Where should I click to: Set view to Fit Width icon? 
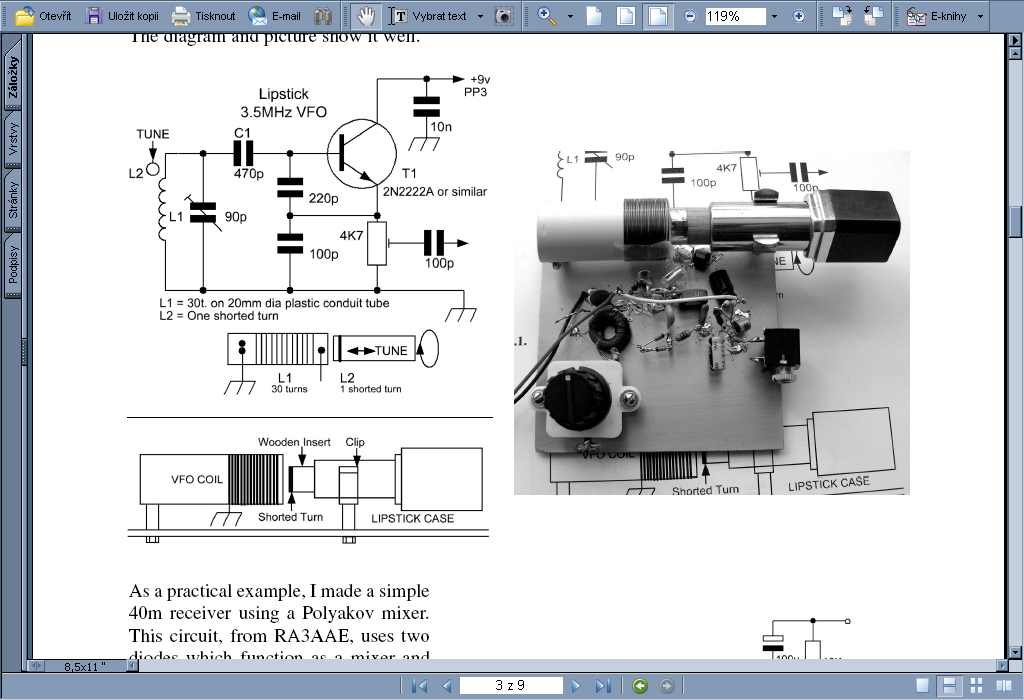click(658, 16)
